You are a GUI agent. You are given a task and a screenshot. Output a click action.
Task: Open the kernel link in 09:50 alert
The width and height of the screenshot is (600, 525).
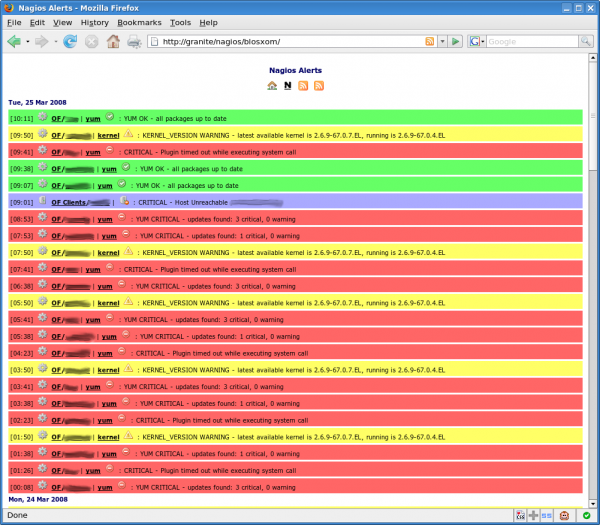109,134
